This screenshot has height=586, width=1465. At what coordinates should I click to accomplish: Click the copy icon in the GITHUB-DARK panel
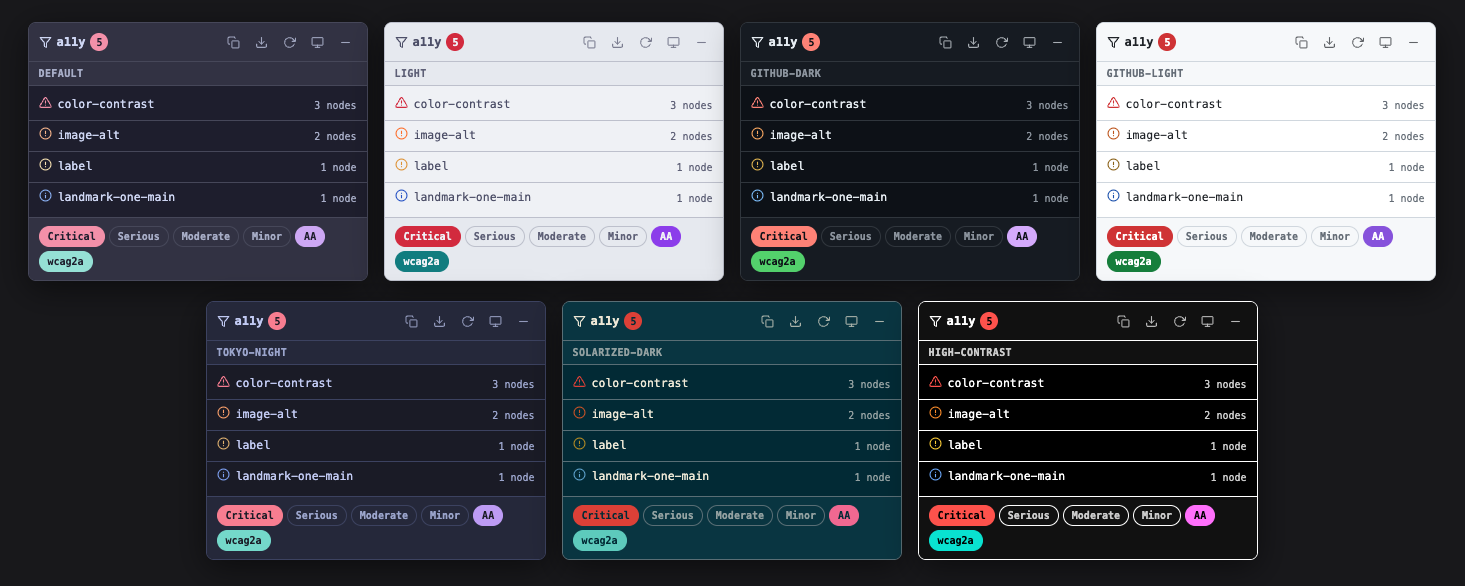[x=945, y=42]
